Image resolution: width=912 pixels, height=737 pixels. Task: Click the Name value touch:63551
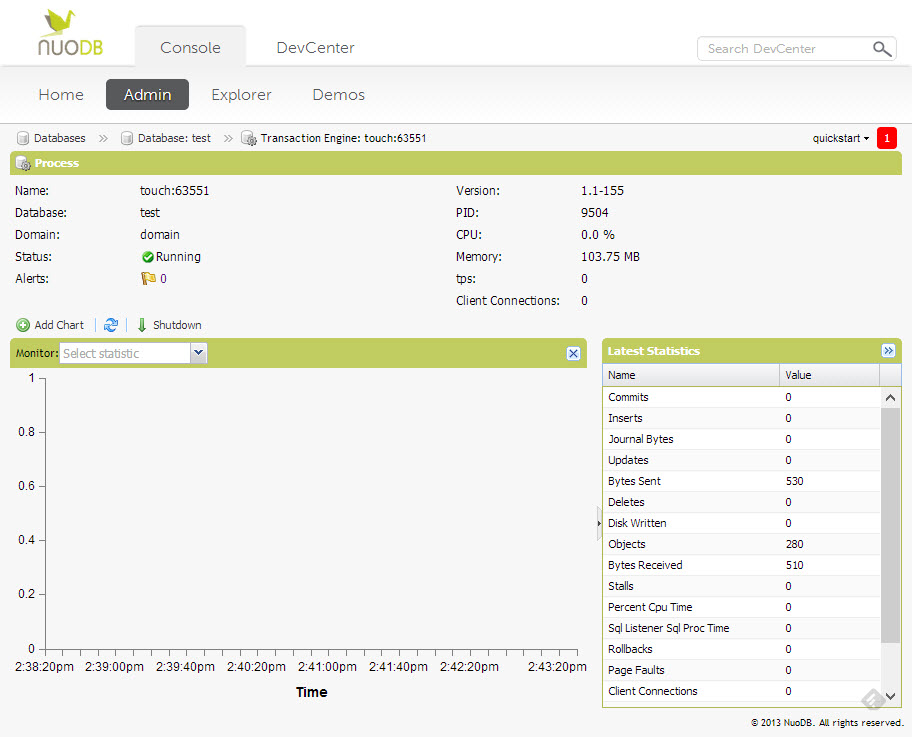pos(174,191)
